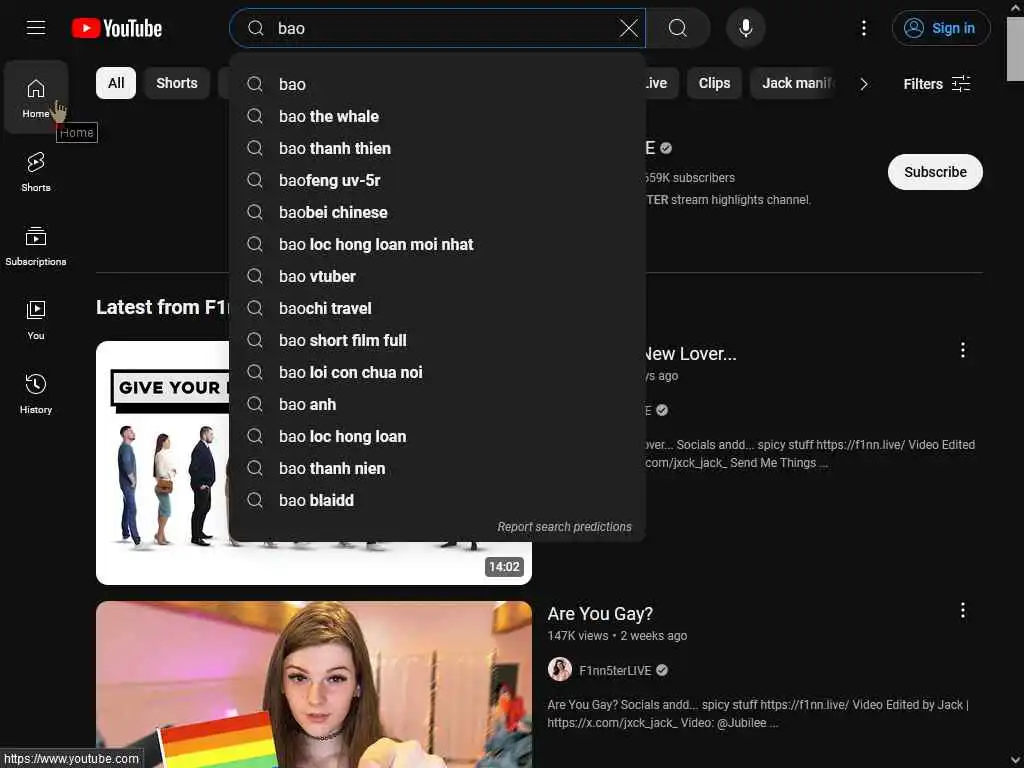The image size is (1024, 768).
Task: Select the Clips filter chip
Action: [714, 83]
